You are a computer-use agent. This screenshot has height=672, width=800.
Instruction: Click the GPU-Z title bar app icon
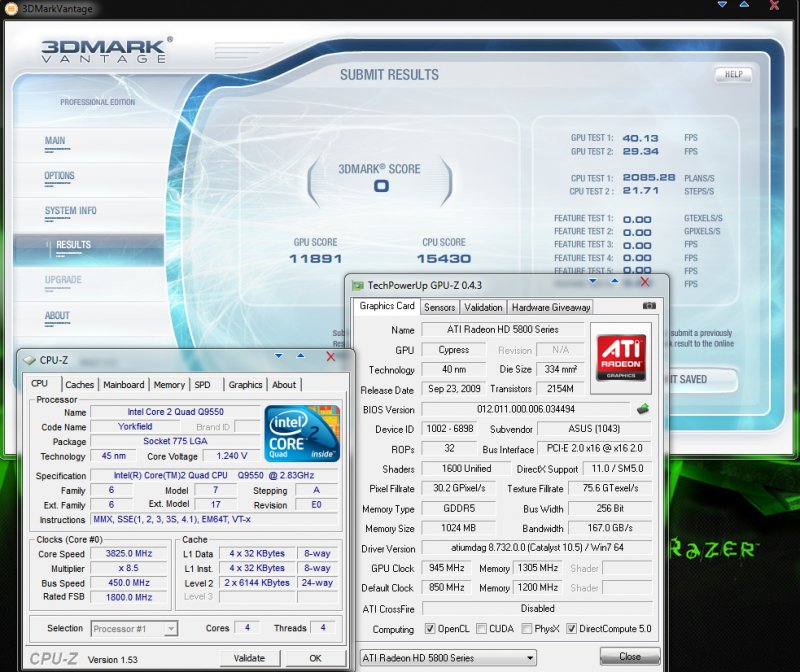[358, 285]
